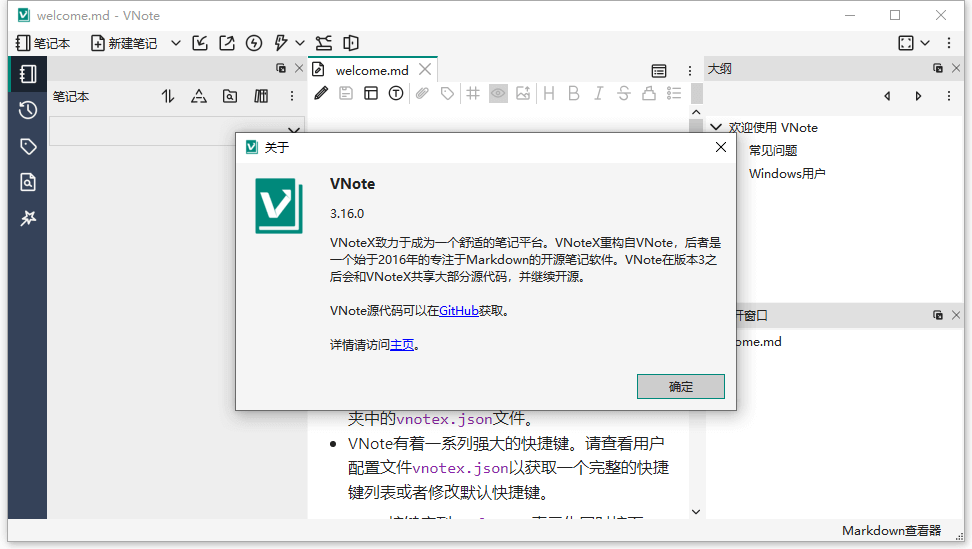
Task: Open the 笔记本 notebook menu in toolbar
Action: (x=43, y=43)
